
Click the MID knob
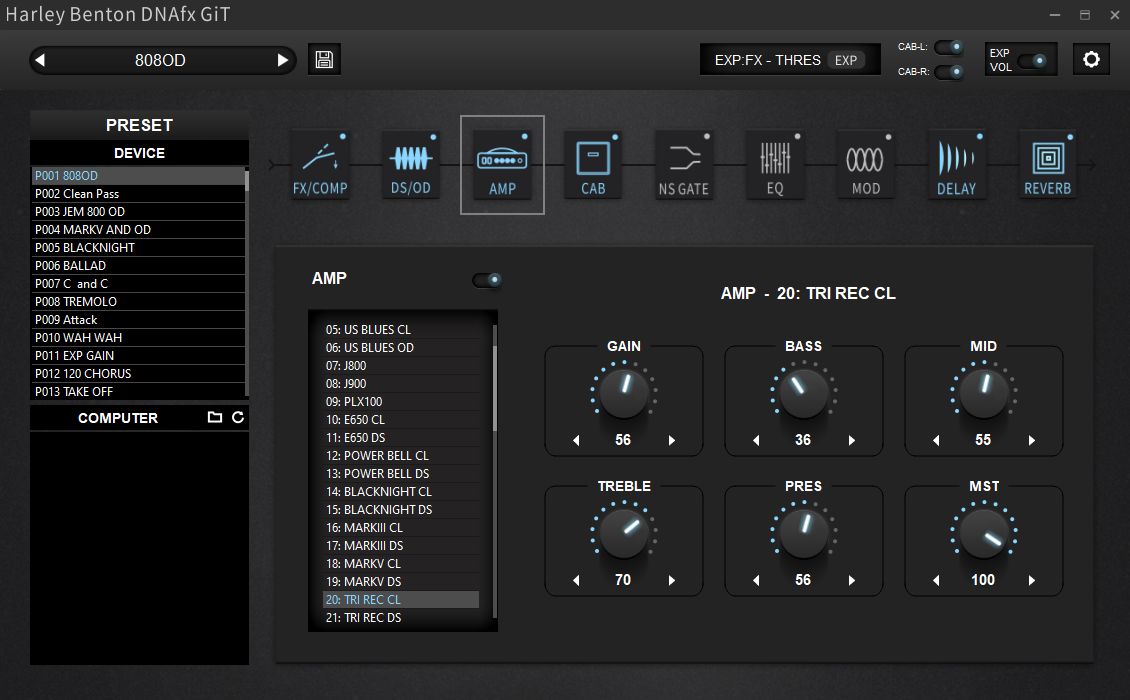(984, 393)
